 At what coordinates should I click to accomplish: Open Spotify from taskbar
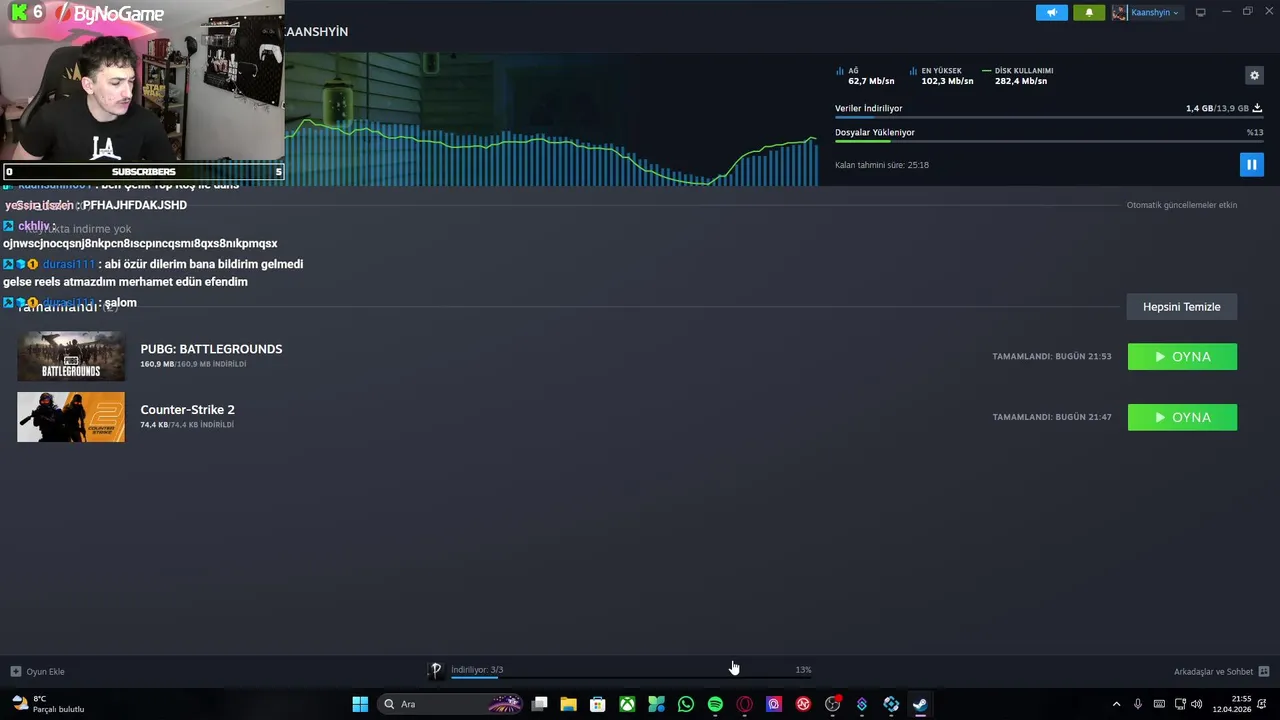pos(715,704)
